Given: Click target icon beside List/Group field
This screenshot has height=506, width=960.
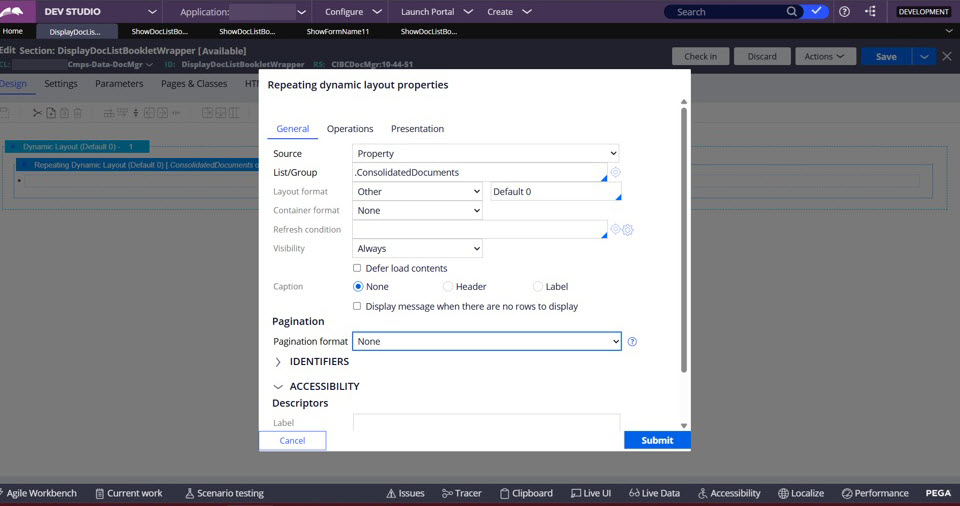Looking at the screenshot, I should pyautogui.click(x=615, y=173).
